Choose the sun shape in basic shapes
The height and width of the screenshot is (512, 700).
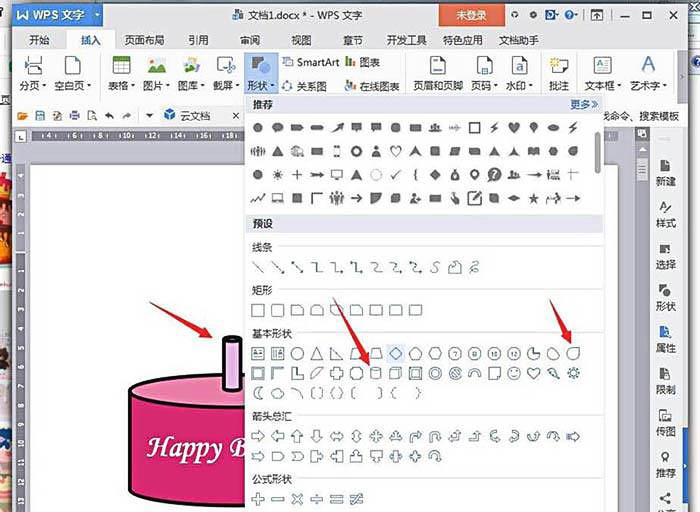(x=573, y=374)
